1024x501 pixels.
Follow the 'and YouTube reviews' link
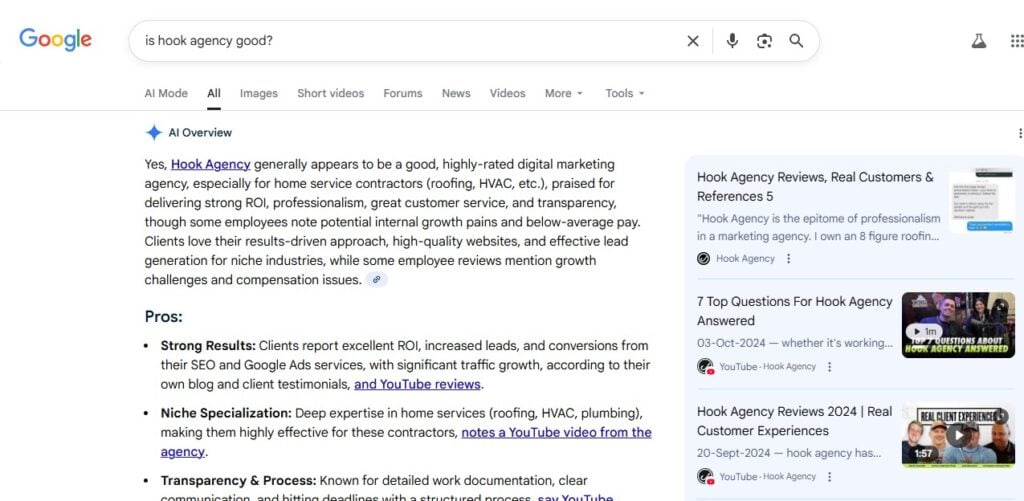pyautogui.click(x=417, y=384)
